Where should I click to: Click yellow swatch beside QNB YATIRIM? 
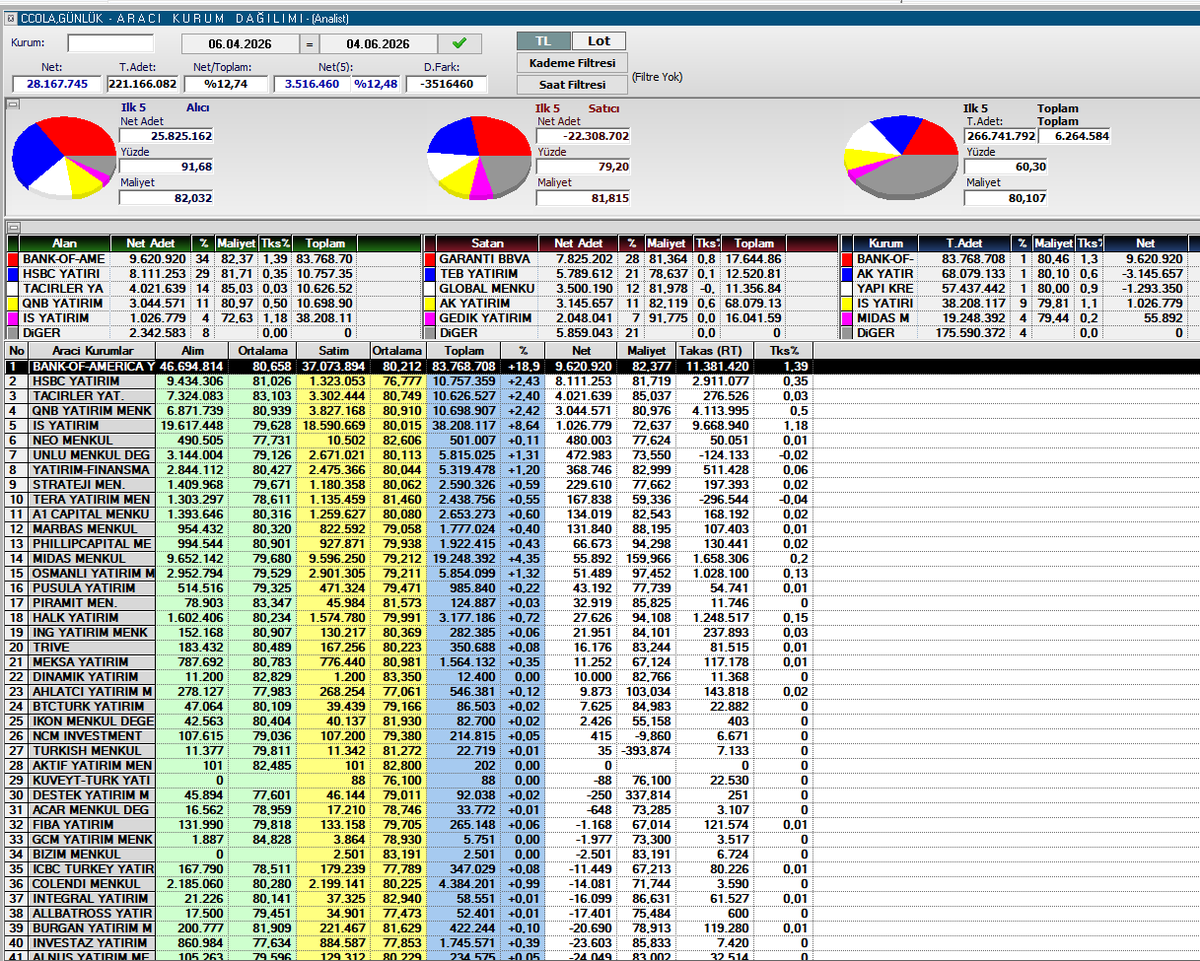tap(14, 303)
